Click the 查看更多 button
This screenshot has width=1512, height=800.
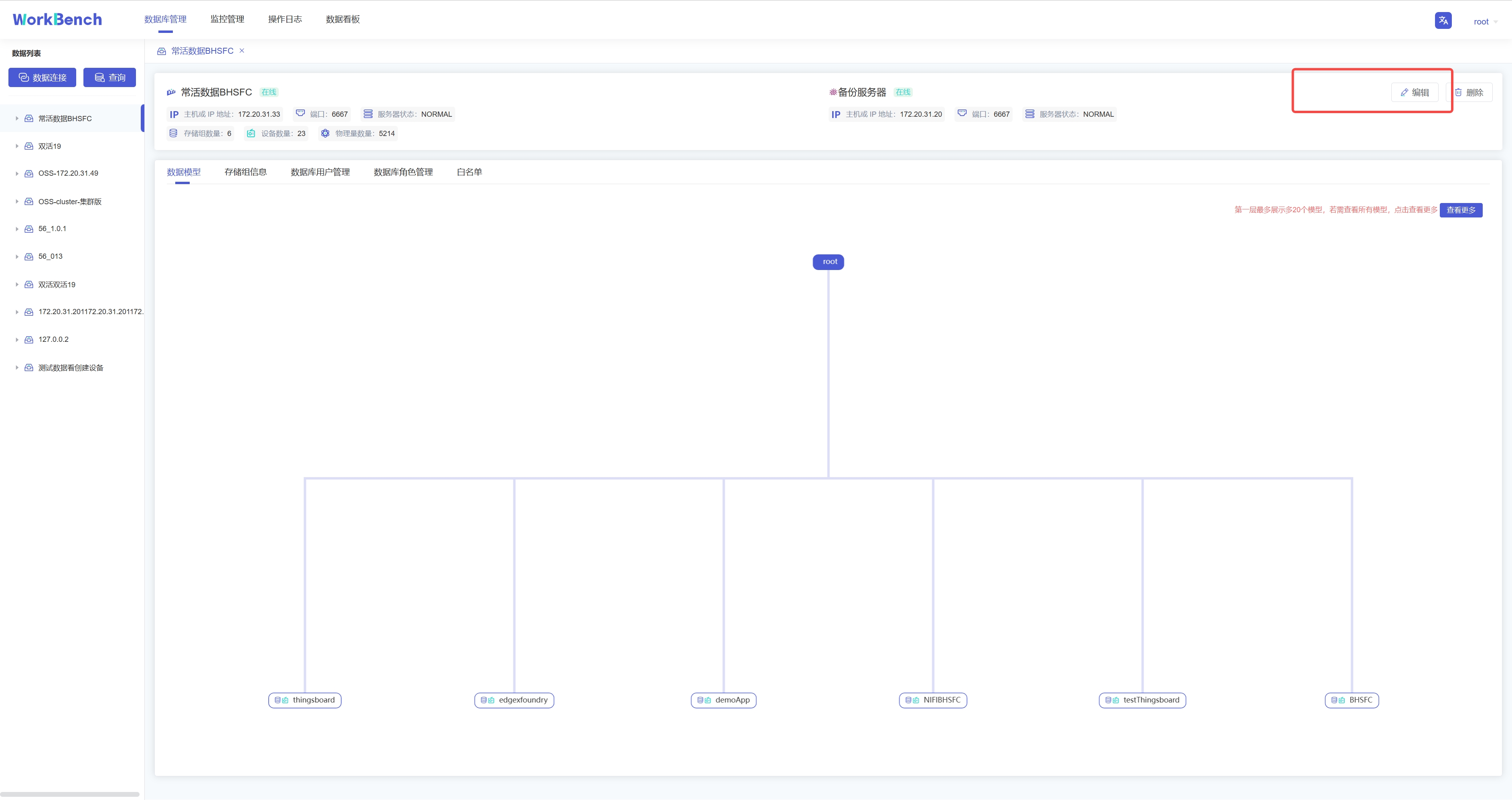pos(1460,210)
